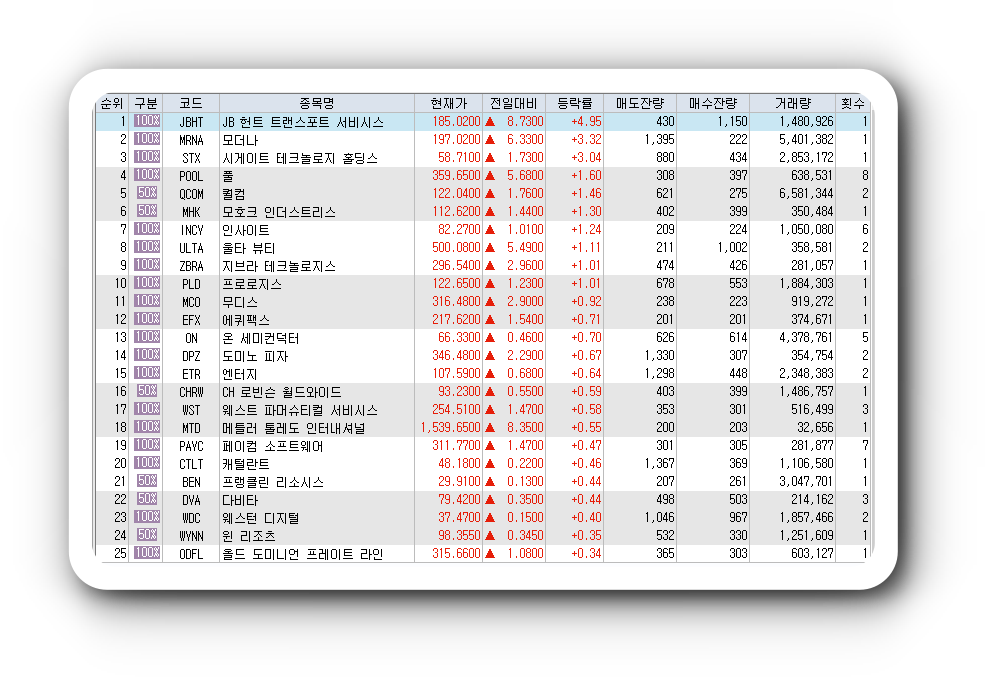Select the WDC code cell
This screenshot has width=985, height=677.
[x=191, y=518]
